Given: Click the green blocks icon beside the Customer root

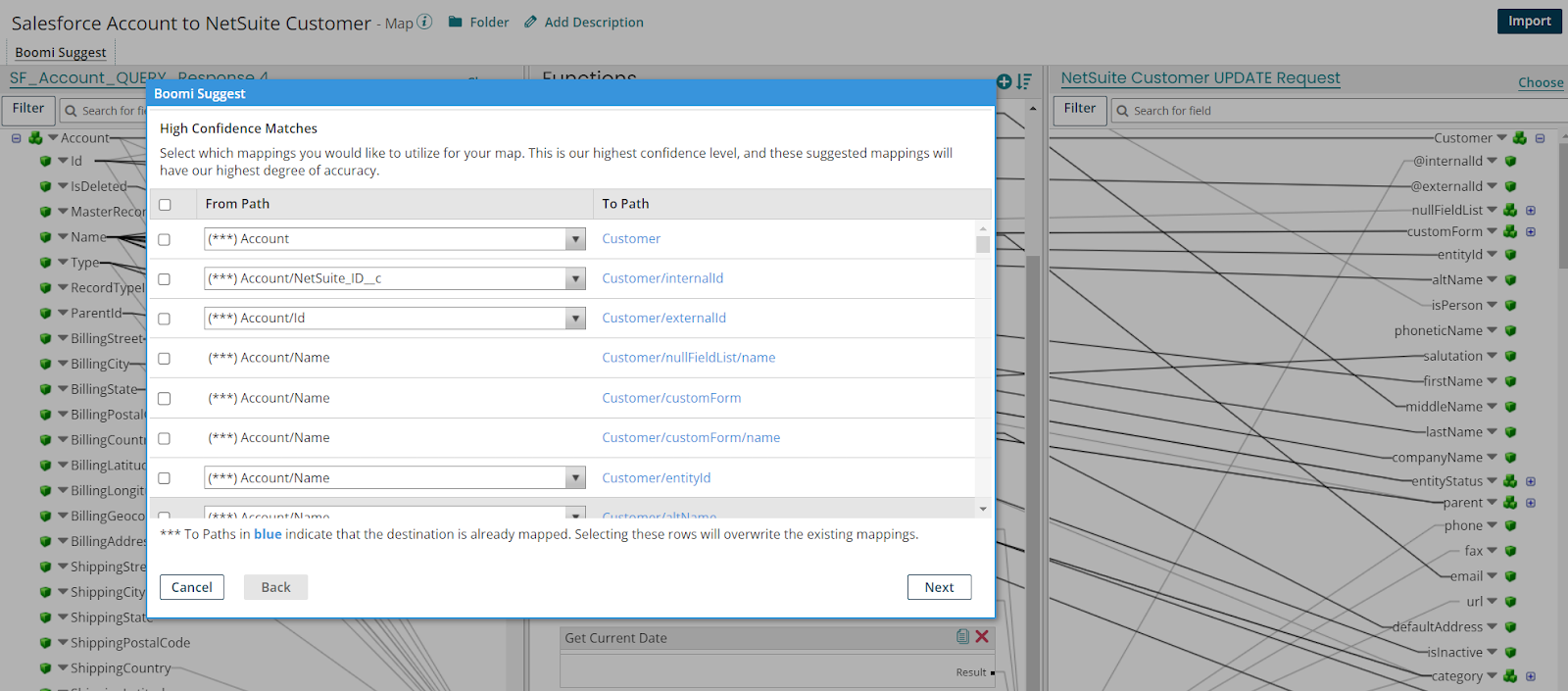Looking at the screenshot, I should [1520, 138].
